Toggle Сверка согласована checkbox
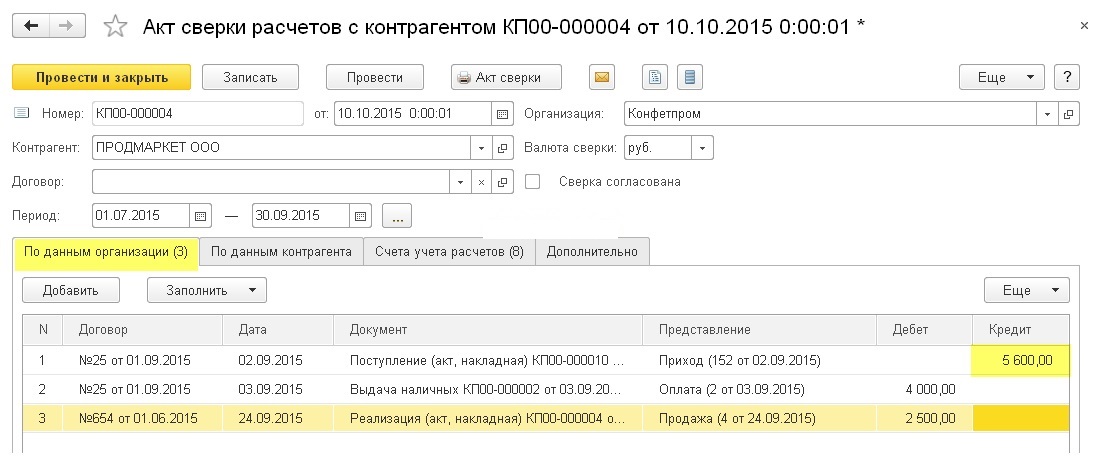1100x467 pixels. point(533,182)
